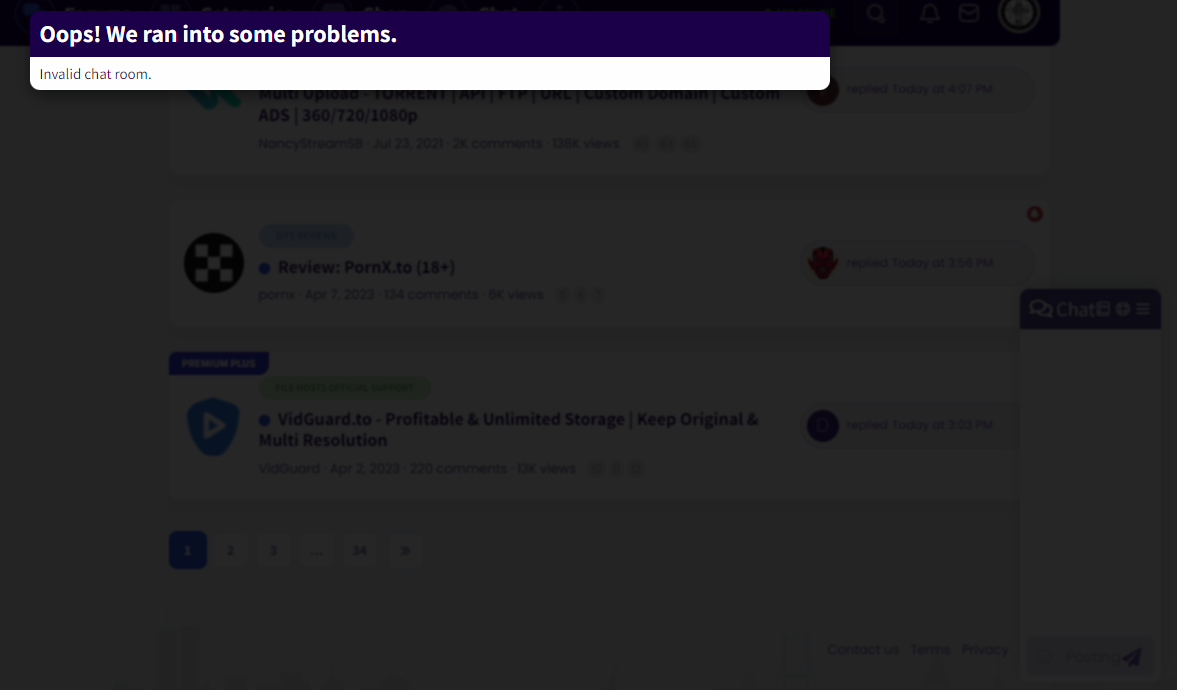
Task: Jump to last page 34
Action: tap(360, 550)
